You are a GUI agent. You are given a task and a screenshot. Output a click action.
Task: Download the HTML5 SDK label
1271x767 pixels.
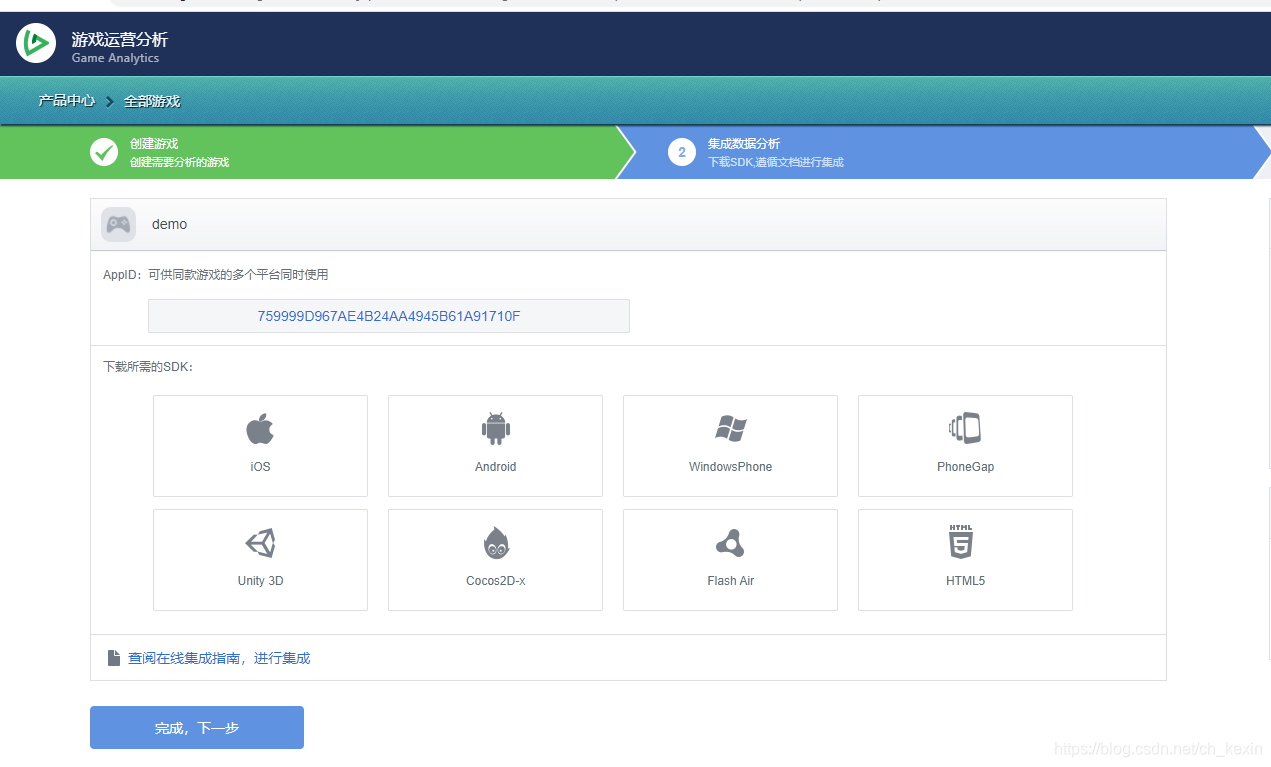(x=966, y=581)
